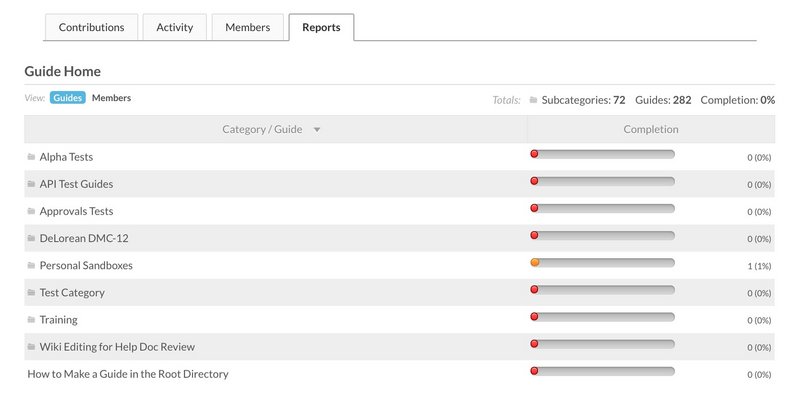
Task: Switch view to Members
Action: (111, 98)
